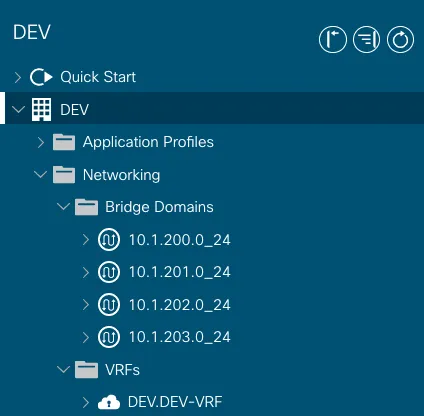Click the refresh circular arrow icon
Screen dimensions: 424x416
tap(400, 40)
